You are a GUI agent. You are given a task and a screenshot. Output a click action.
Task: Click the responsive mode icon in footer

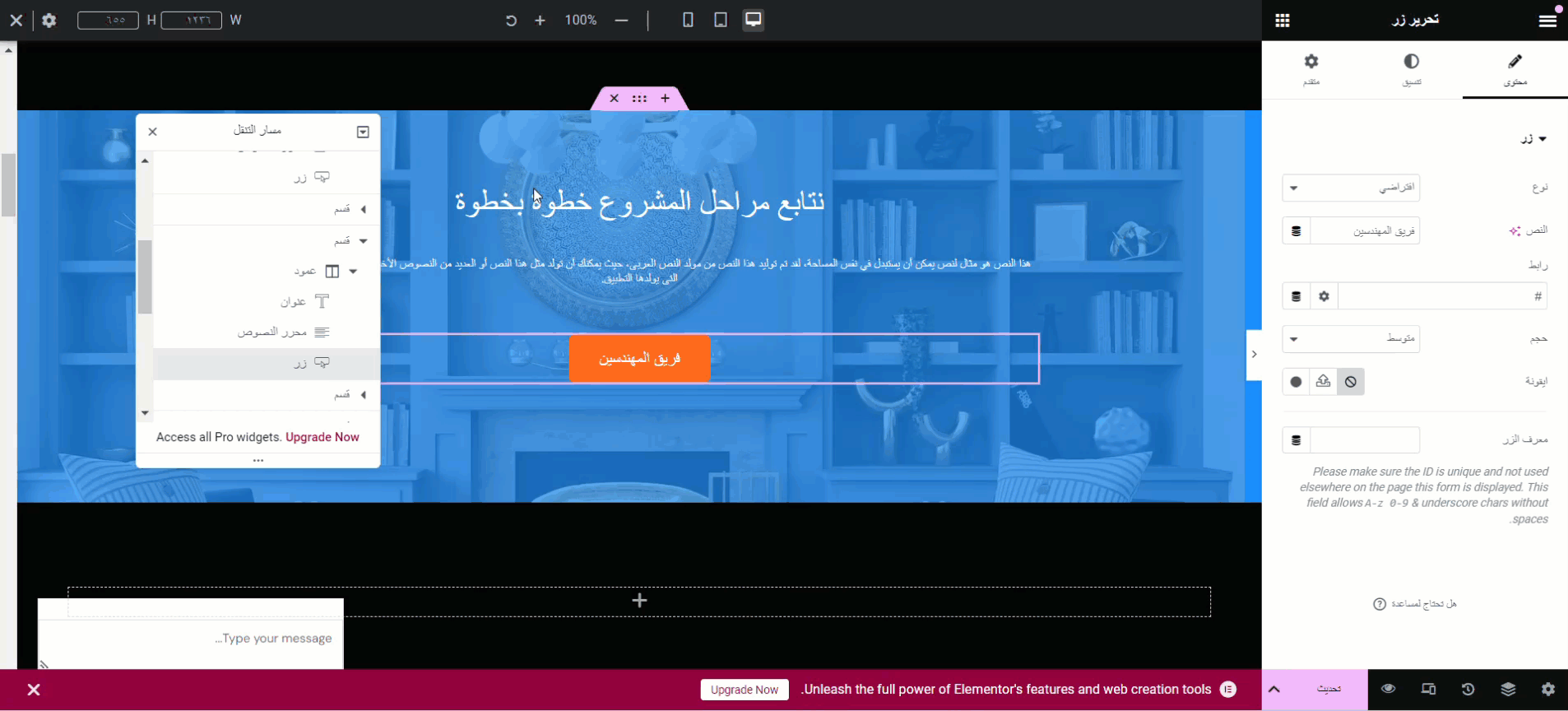tap(1428, 690)
